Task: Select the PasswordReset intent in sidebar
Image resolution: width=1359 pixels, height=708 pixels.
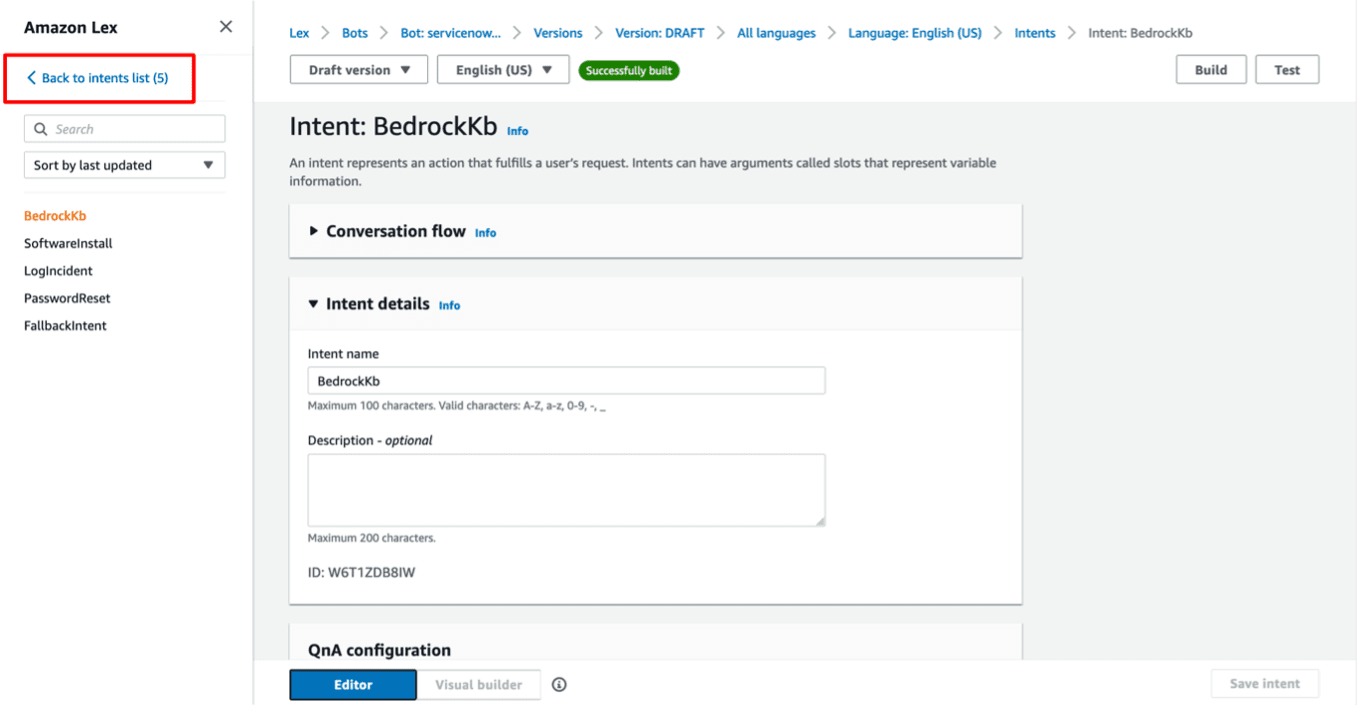Action: 67,298
